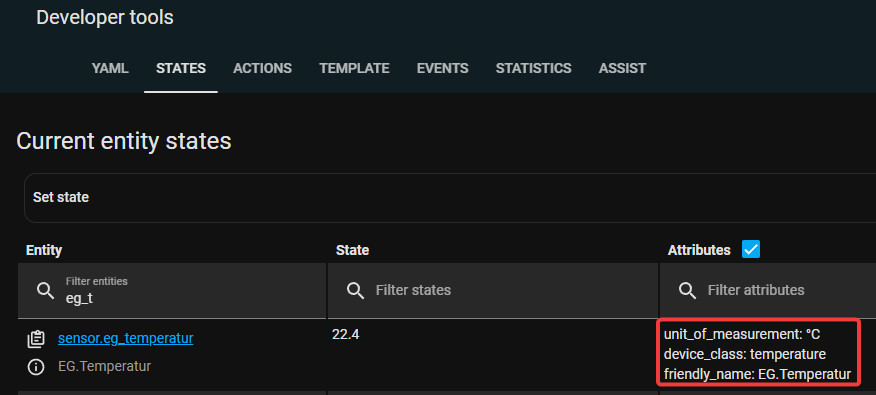Go to the TEMPLATE tab
The height and width of the screenshot is (395, 876).
tap(354, 68)
